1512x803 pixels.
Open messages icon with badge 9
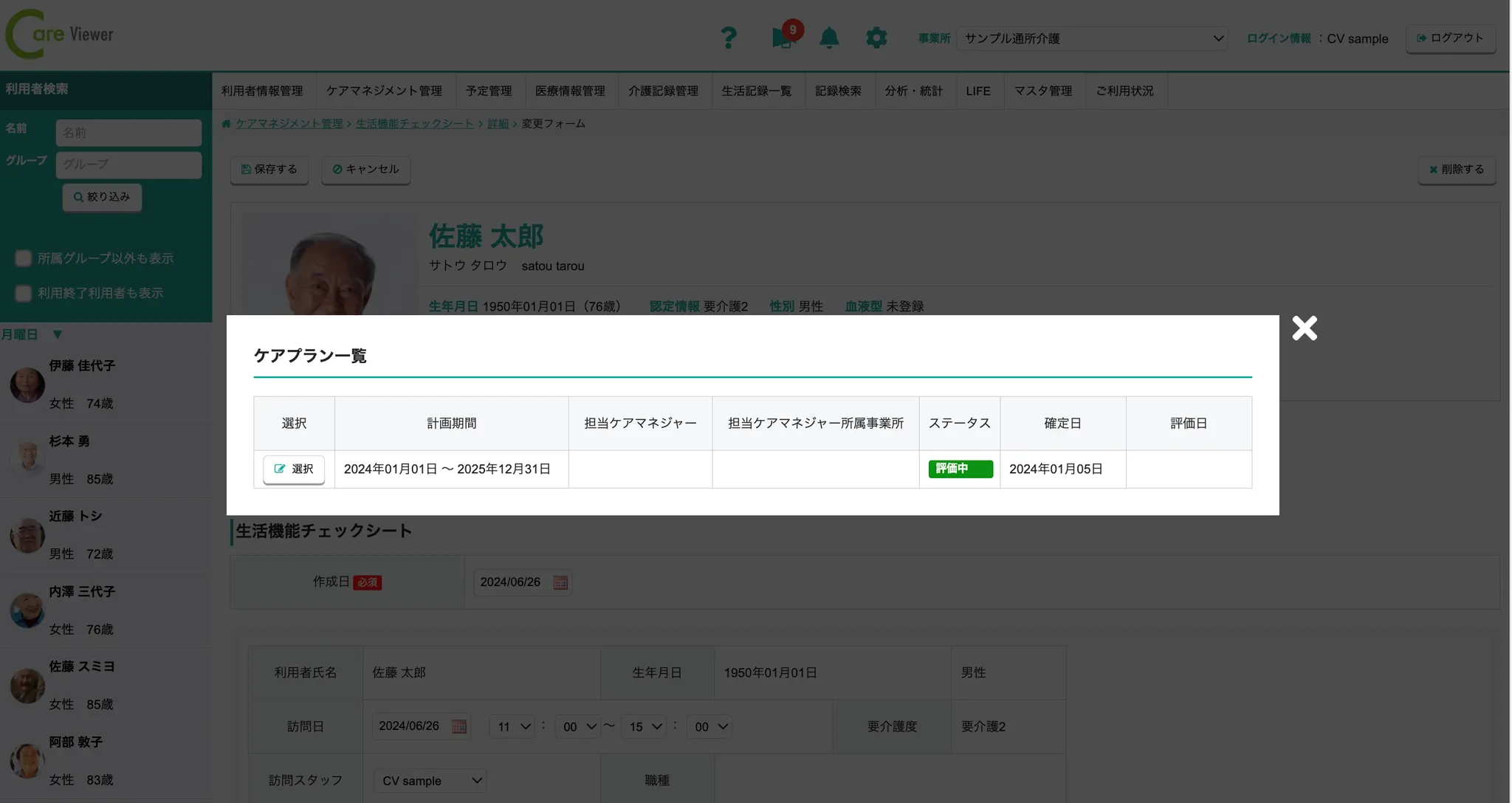click(x=786, y=35)
